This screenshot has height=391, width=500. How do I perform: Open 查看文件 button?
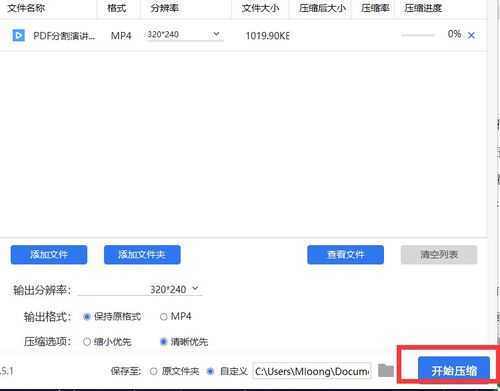click(346, 255)
